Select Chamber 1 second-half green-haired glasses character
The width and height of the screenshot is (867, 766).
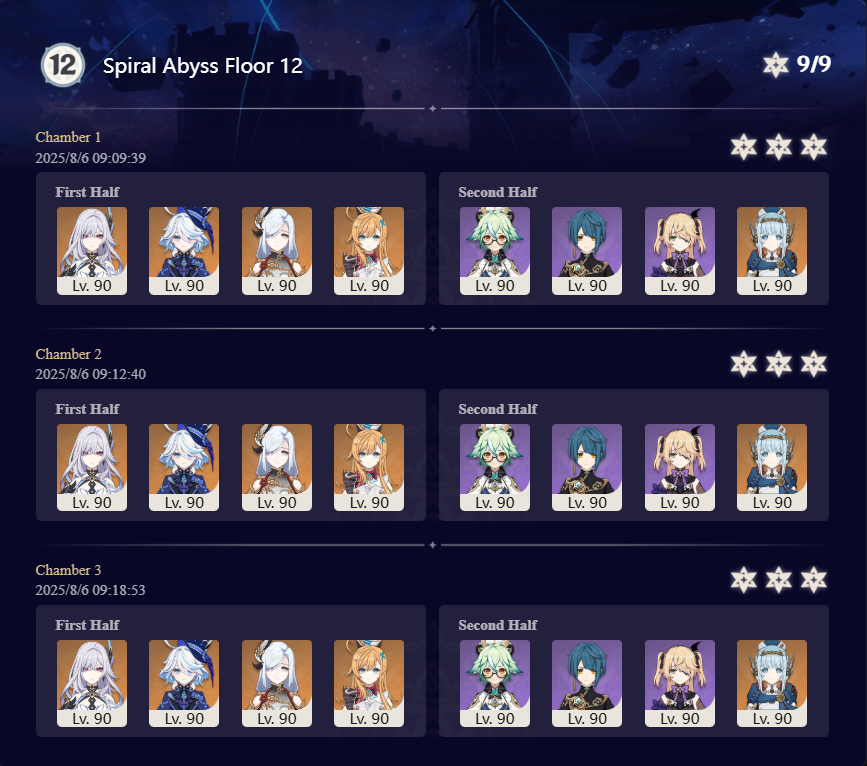point(495,251)
